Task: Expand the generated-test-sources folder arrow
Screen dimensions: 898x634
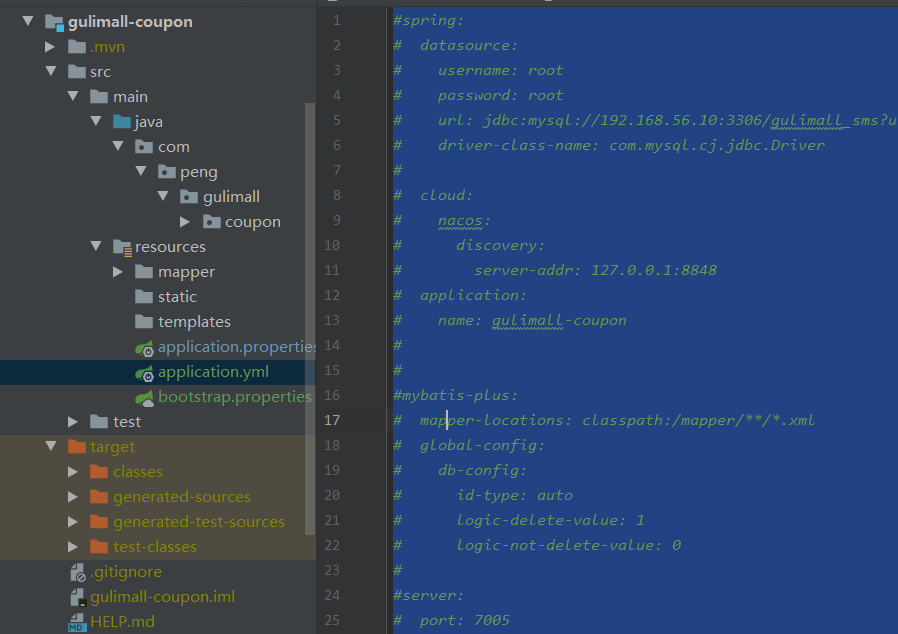Action: [x=73, y=522]
